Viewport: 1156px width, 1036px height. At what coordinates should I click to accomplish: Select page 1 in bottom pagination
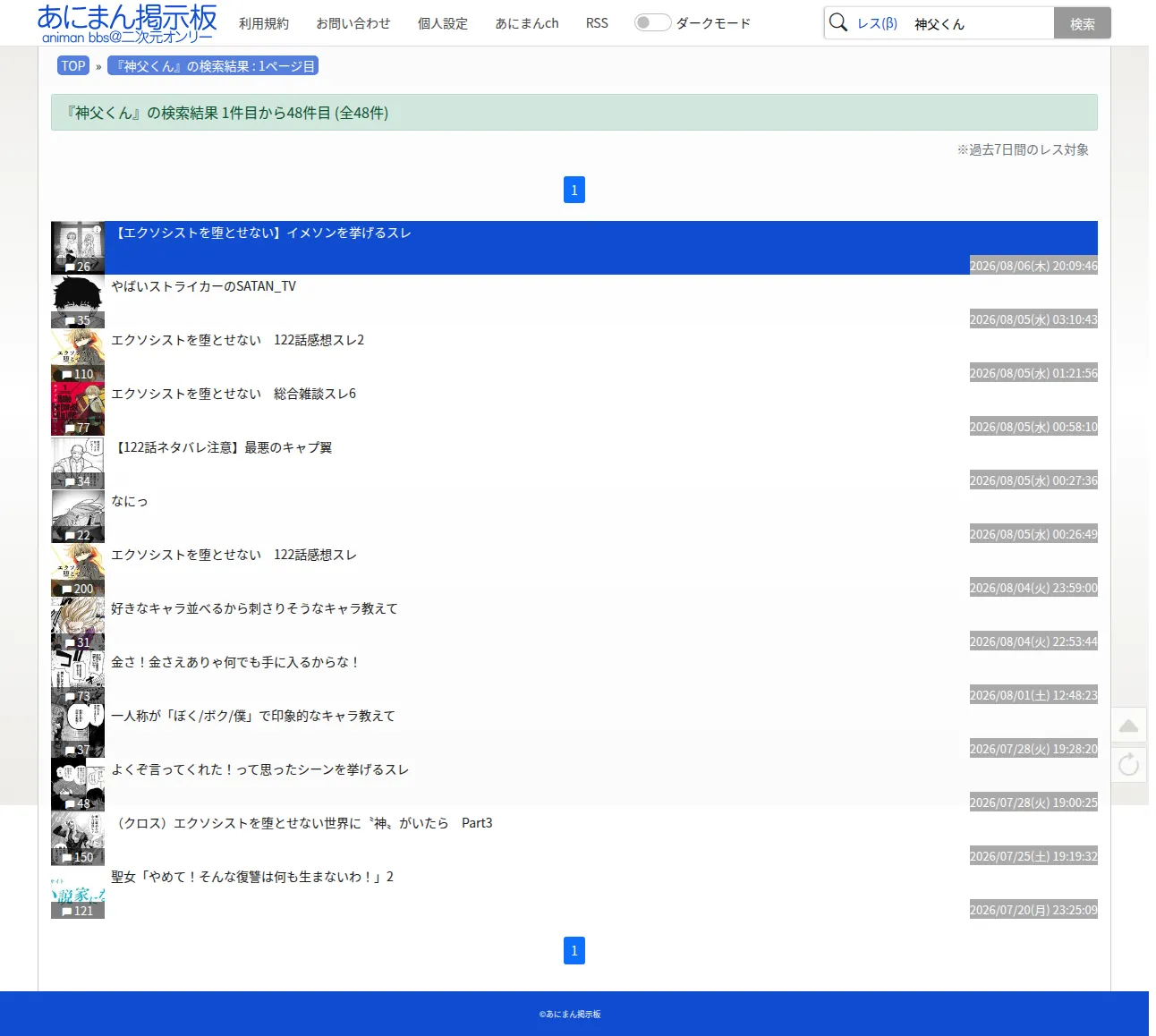(x=574, y=950)
